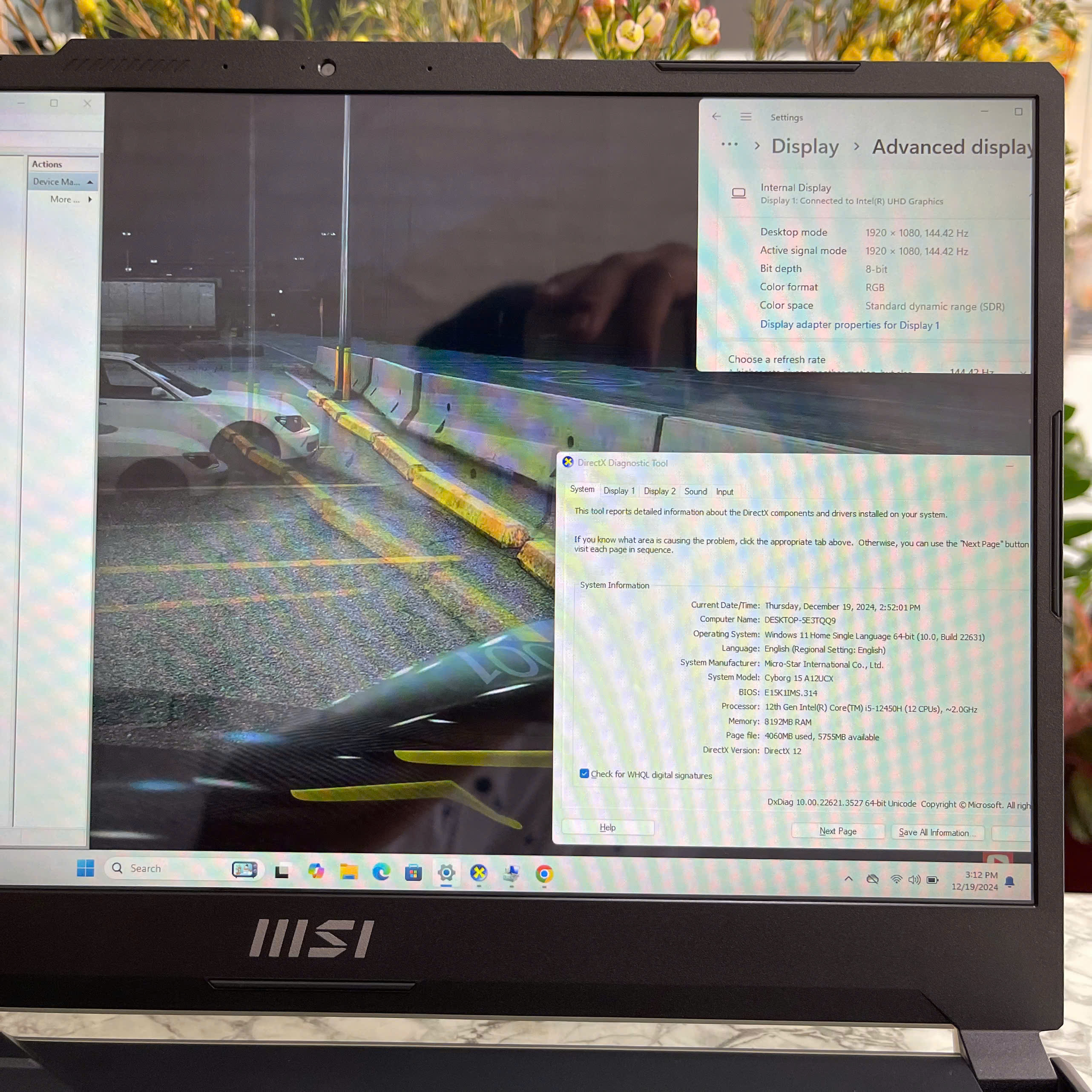Open the Windows Start menu
Image resolution: width=1092 pixels, height=1092 pixels.
85,868
